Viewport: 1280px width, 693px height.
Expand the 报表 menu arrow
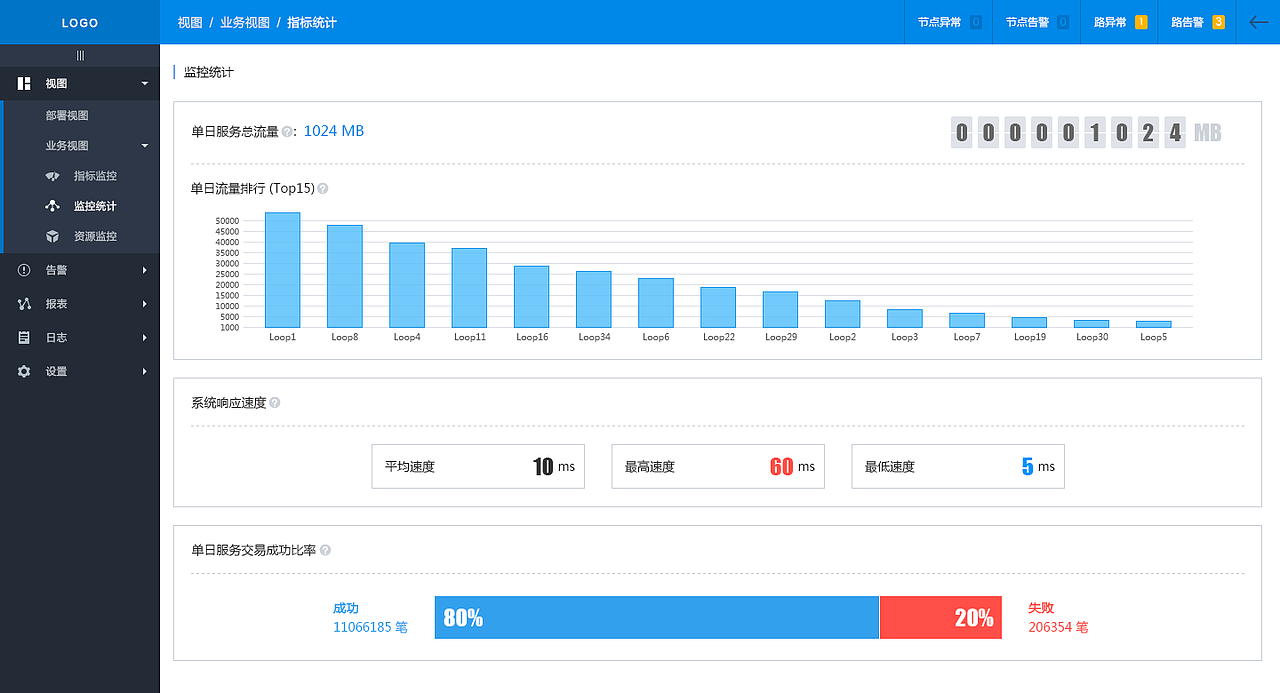click(x=144, y=304)
